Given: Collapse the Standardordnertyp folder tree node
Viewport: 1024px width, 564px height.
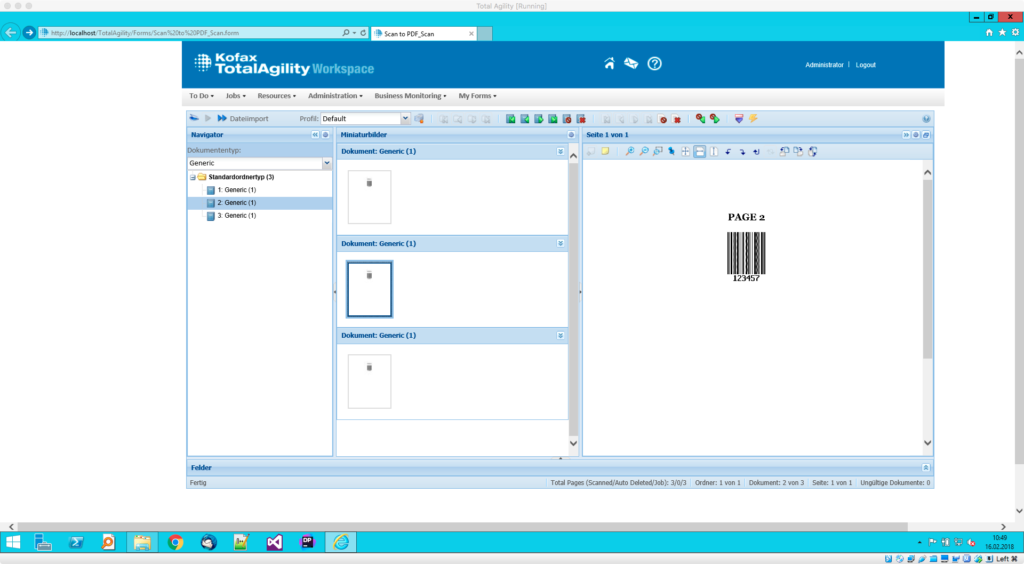Looking at the screenshot, I should (191, 177).
